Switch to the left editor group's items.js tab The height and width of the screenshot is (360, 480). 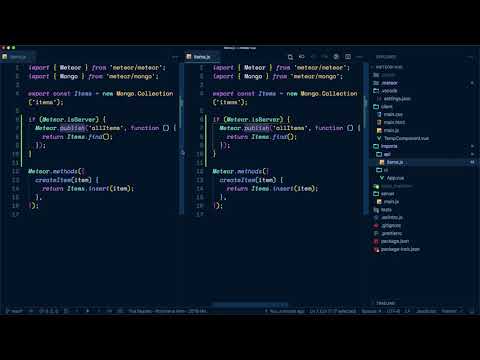[x=17, y=57]
